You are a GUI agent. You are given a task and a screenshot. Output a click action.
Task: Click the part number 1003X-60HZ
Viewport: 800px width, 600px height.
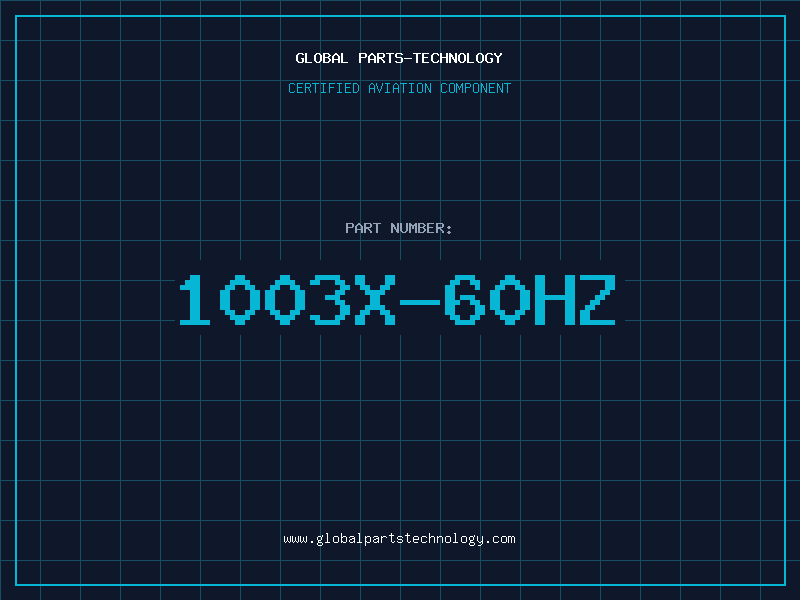(x=397, y=299)
